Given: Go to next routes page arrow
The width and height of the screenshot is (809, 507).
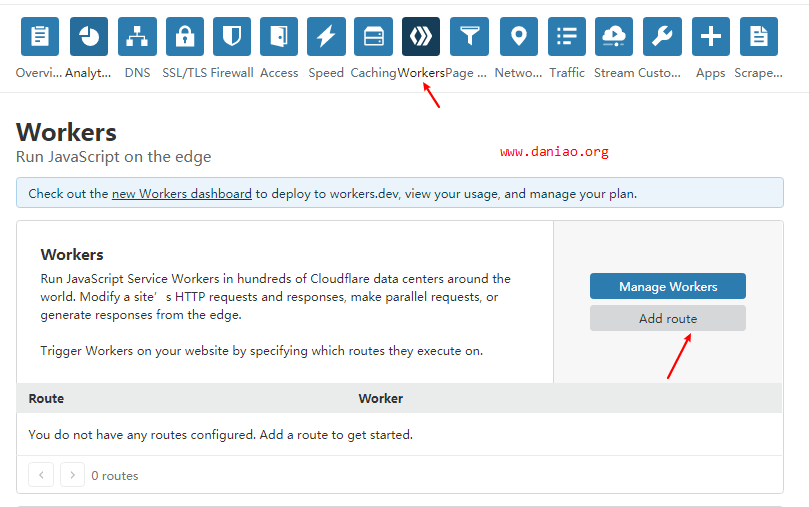Looking at the screenshot, I should (x=72, y=475).
